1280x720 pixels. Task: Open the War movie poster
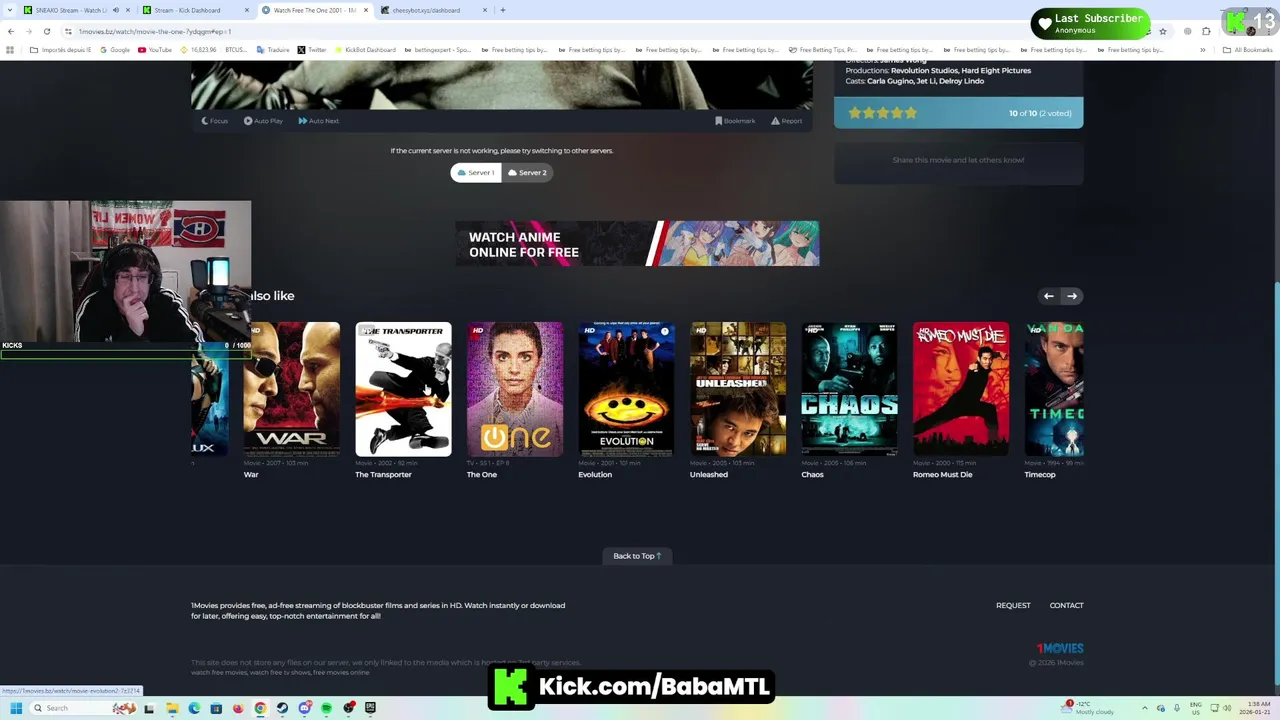tap(291, 389)
